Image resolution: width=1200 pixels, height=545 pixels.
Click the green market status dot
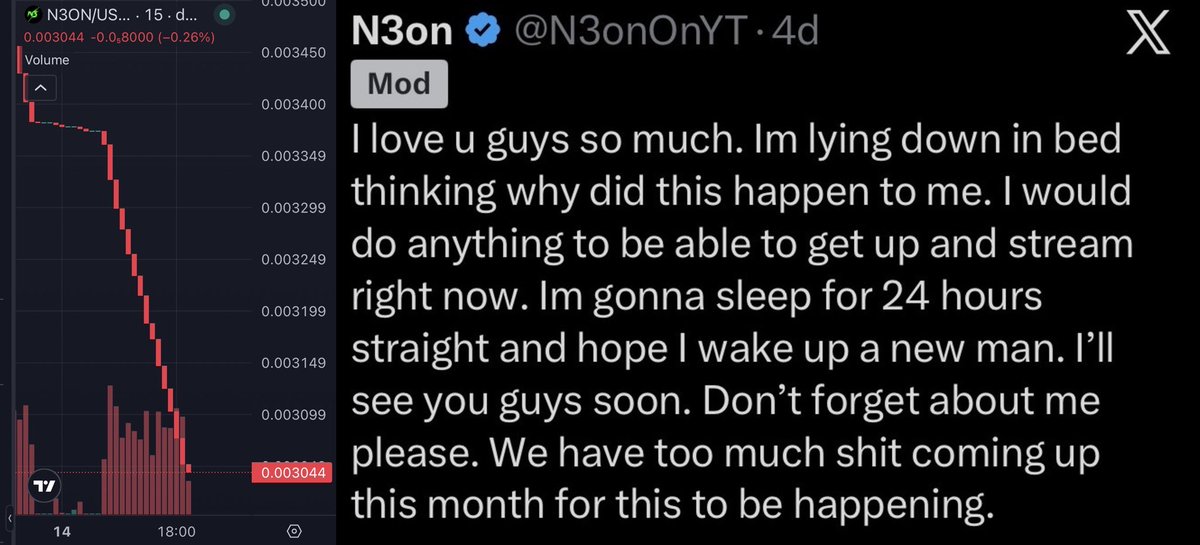(x=227, y=16)
